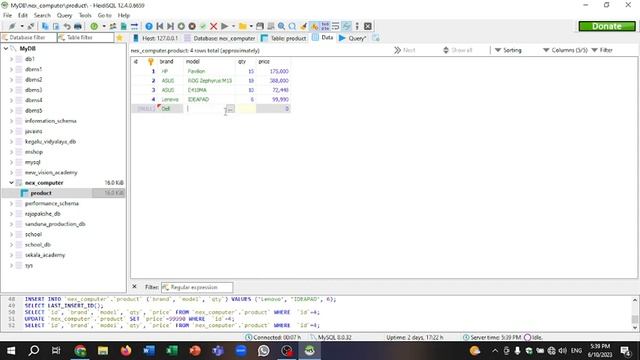Open dropdown arrow next to run icon
Viewport: 640px width, 360px height.
point(233,26)
